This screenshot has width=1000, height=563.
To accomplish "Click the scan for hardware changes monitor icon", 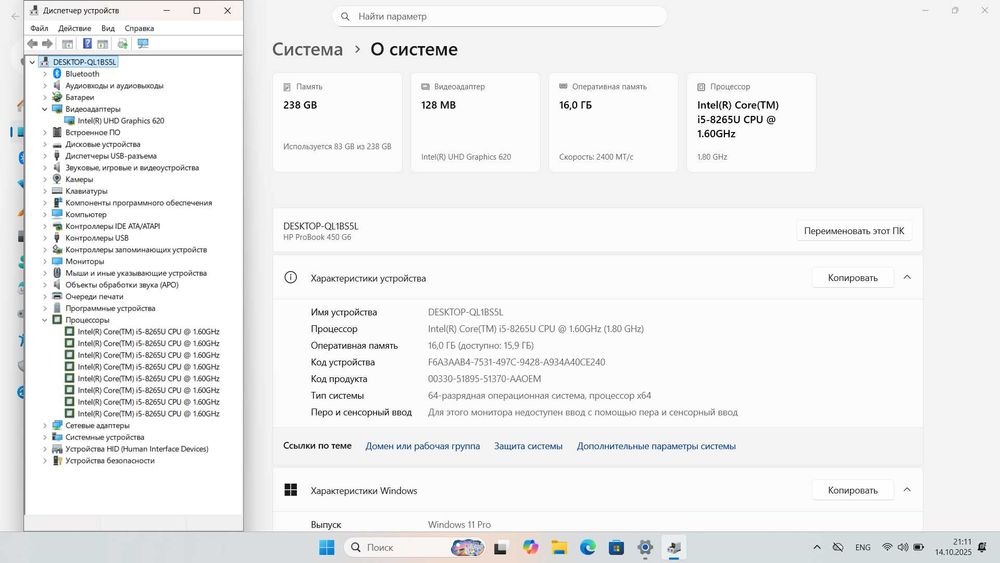I will tap(143, 43).
